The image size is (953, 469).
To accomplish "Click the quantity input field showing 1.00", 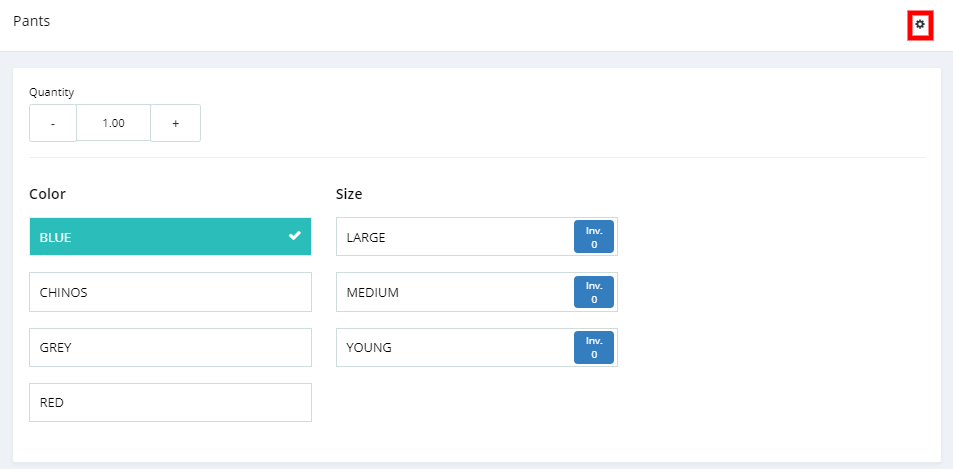I will point(113,123).
